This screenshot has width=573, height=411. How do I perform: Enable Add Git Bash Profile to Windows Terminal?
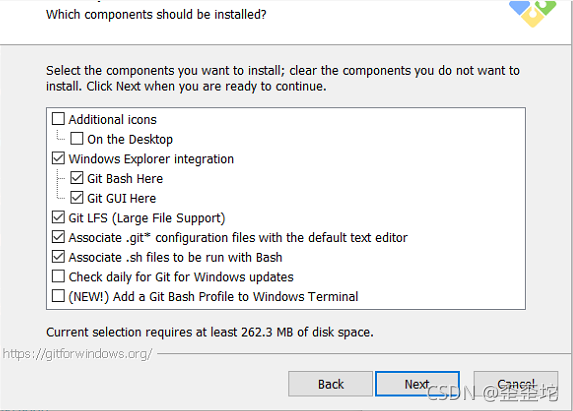tap(58, 296)
